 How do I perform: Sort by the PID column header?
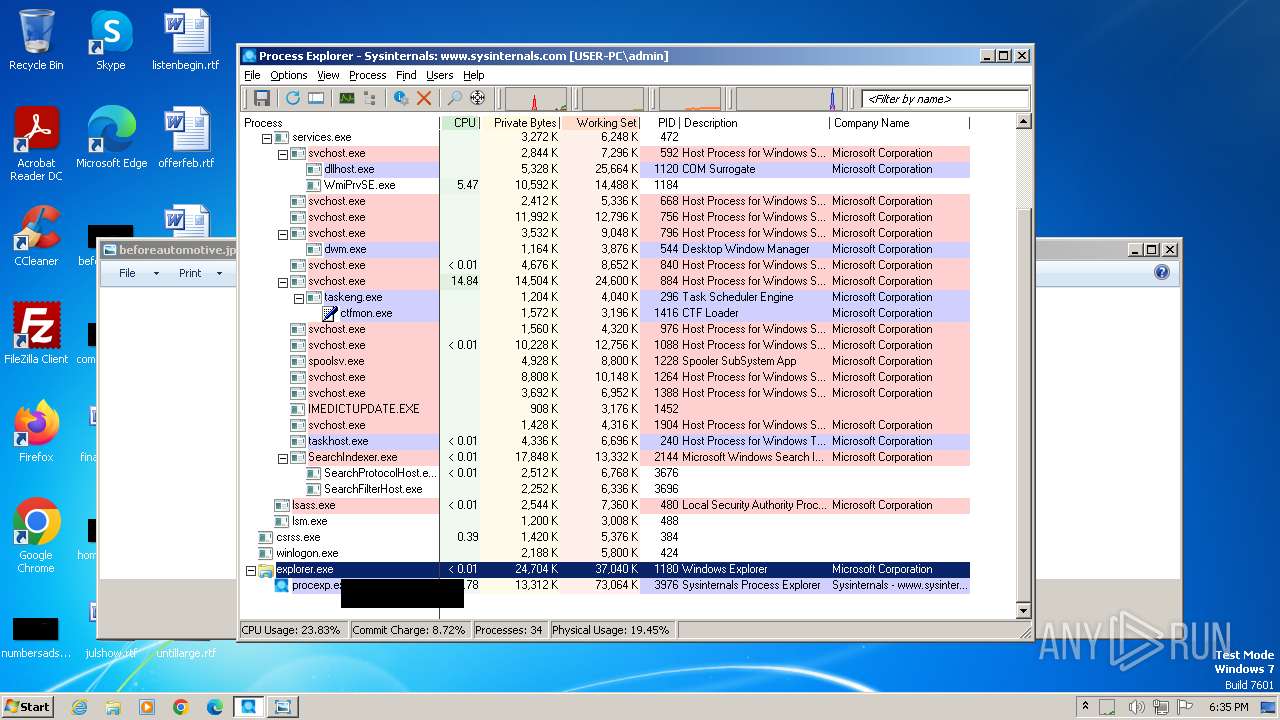[x=660, y=123]
